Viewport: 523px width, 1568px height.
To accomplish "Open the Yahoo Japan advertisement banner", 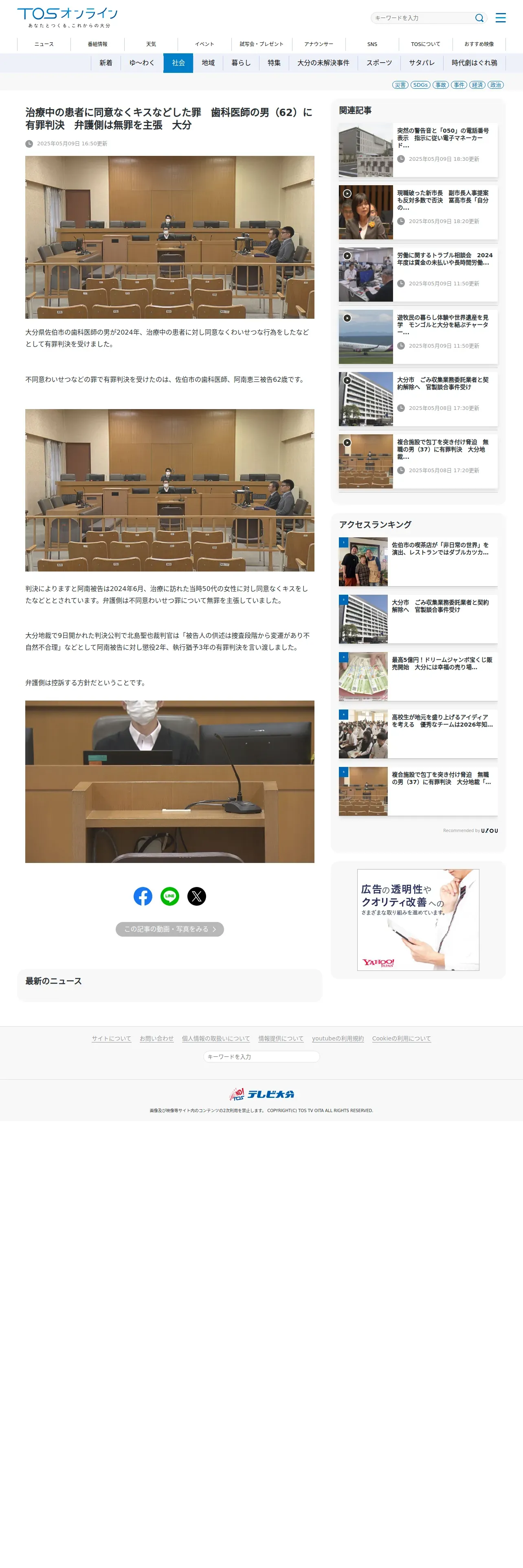I will tap(418, 920).
